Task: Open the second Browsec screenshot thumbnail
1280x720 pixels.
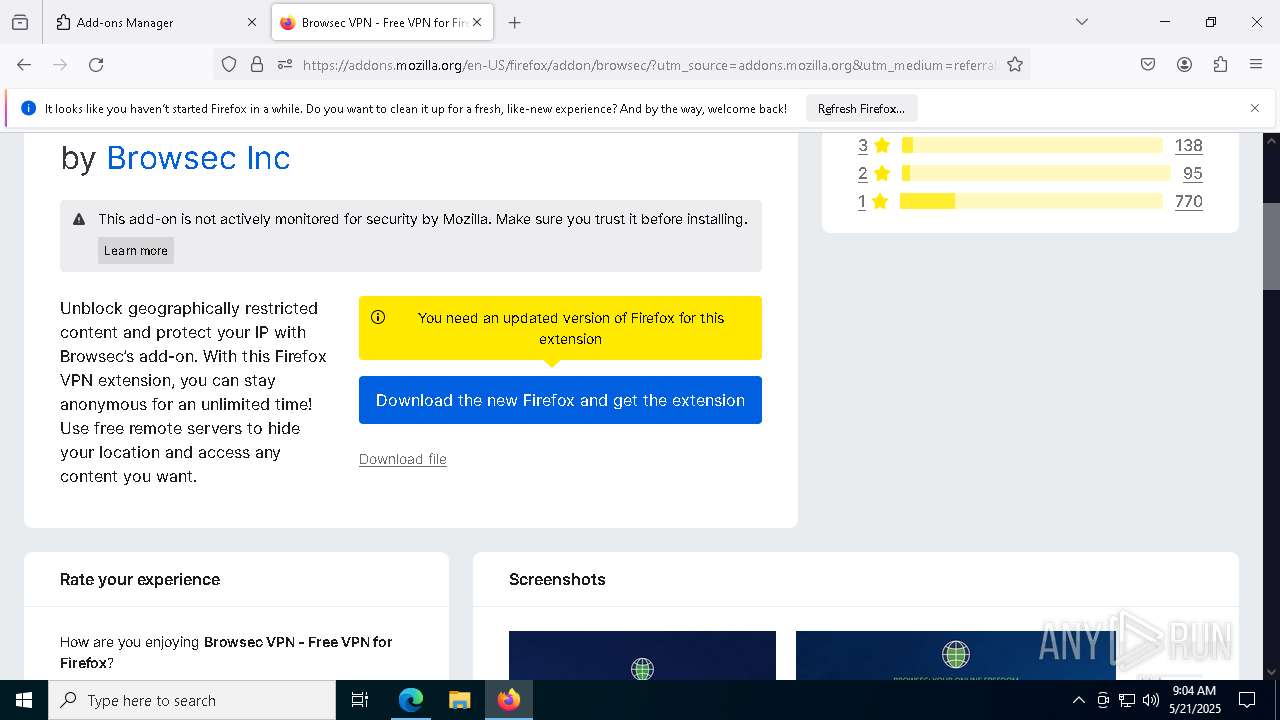Action: point(955,655)
